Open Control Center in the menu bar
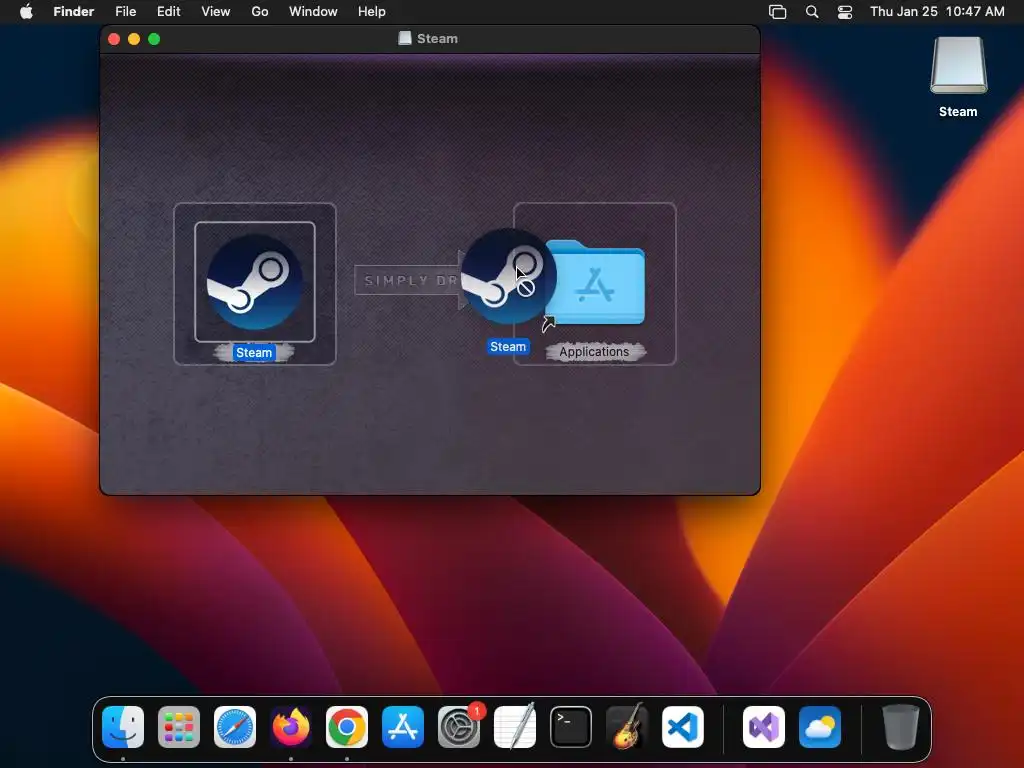This screenshot has width=1024, height=768. coord(845,12)
